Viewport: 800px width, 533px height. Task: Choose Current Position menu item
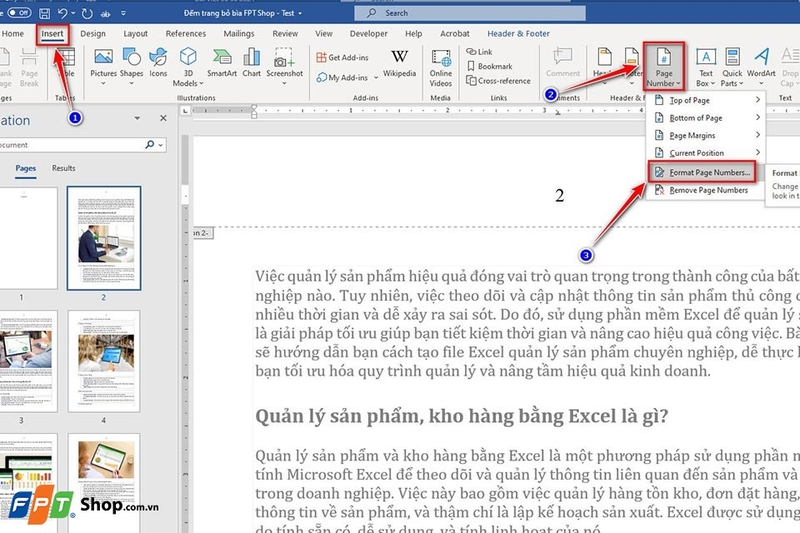click(x=706, y=153)
